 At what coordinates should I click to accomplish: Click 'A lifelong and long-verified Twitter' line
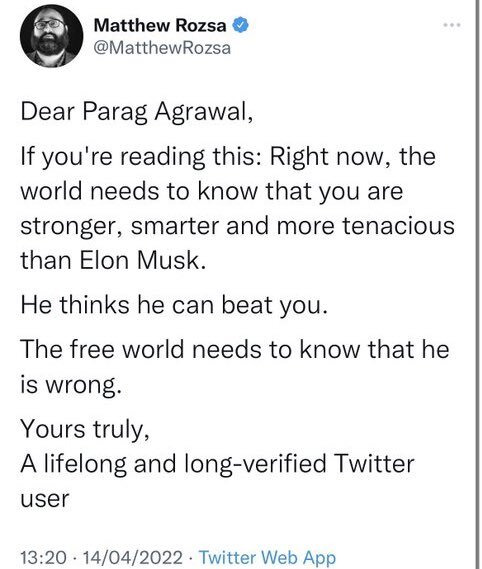(x=217, y=464)
